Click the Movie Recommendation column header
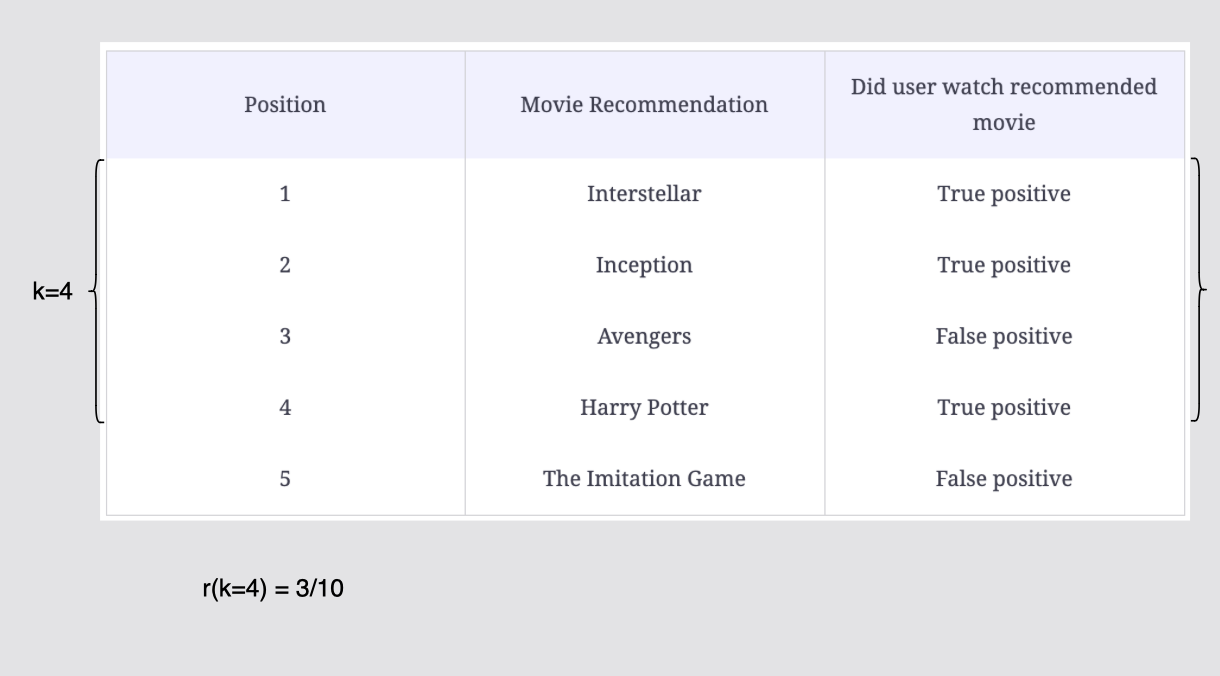Viewport: 1220px width, 676px height. point(644,105)
